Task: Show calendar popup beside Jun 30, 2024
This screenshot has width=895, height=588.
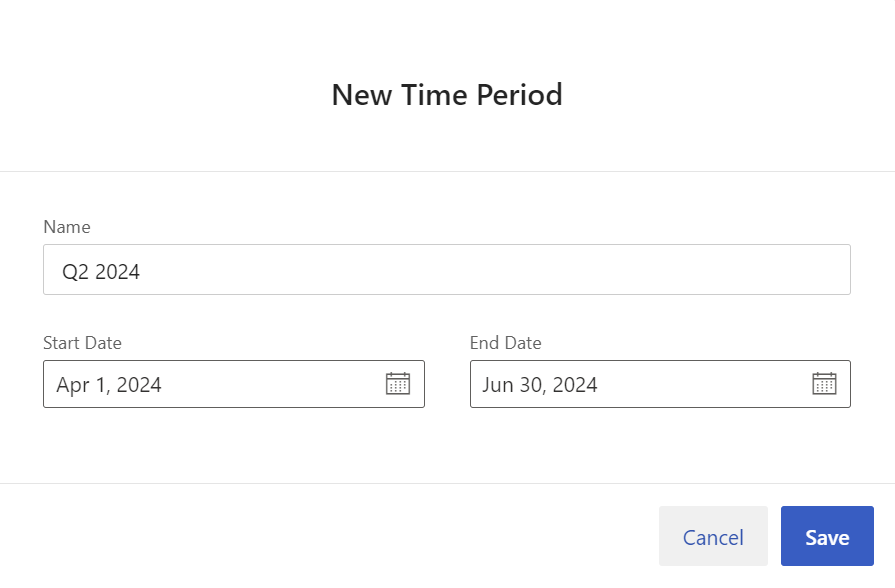Action: 824,384
